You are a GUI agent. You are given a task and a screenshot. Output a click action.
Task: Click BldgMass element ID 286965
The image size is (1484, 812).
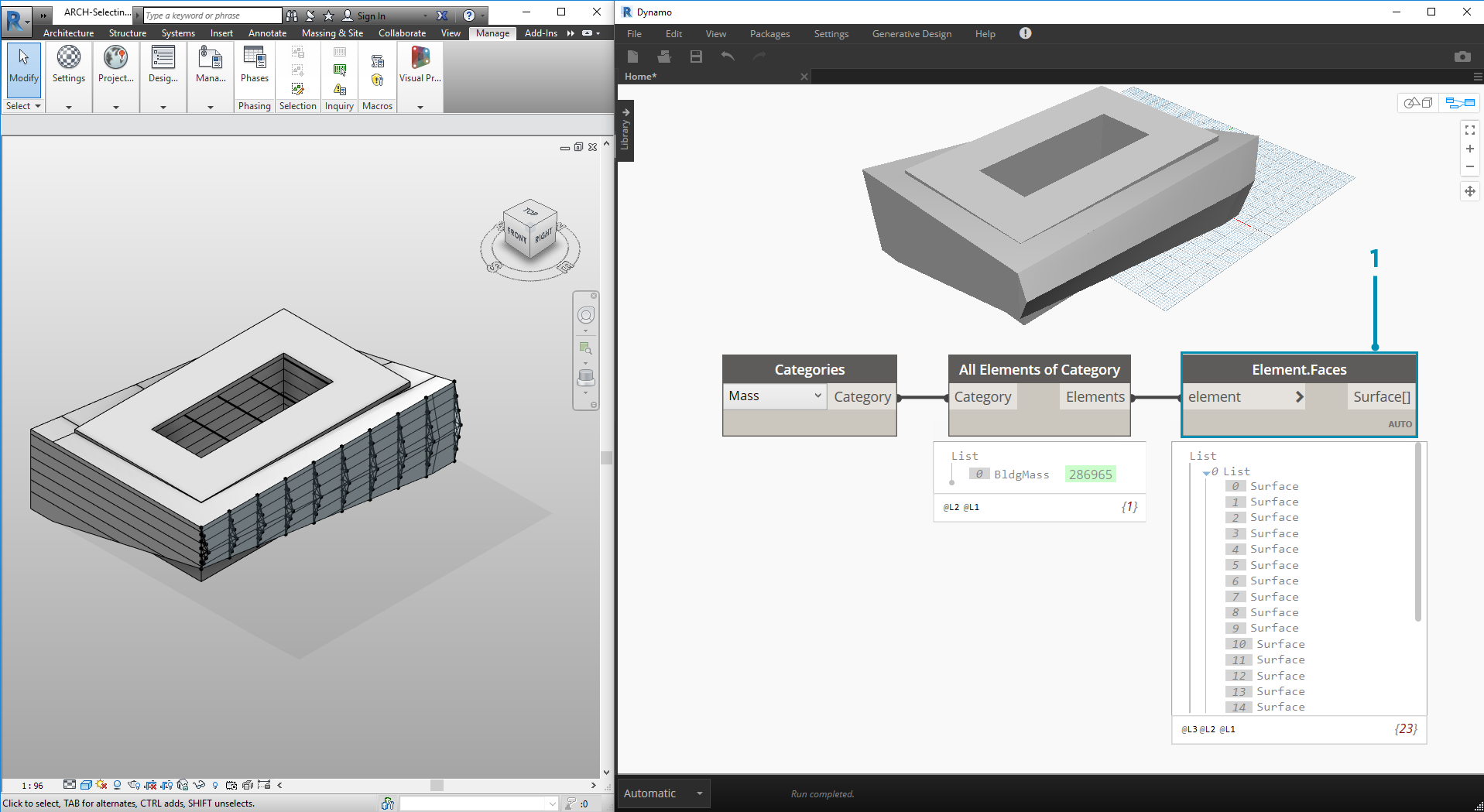pyautogui.click(x=1090, y=475)
